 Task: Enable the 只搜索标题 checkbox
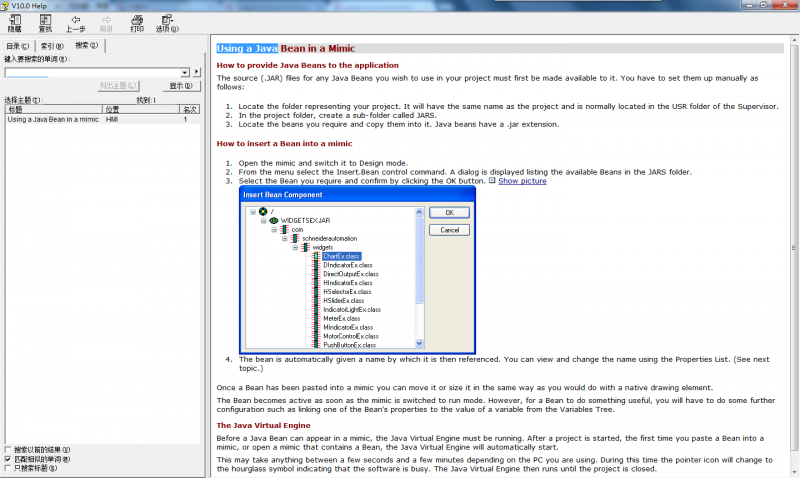[x=8, y=468]
